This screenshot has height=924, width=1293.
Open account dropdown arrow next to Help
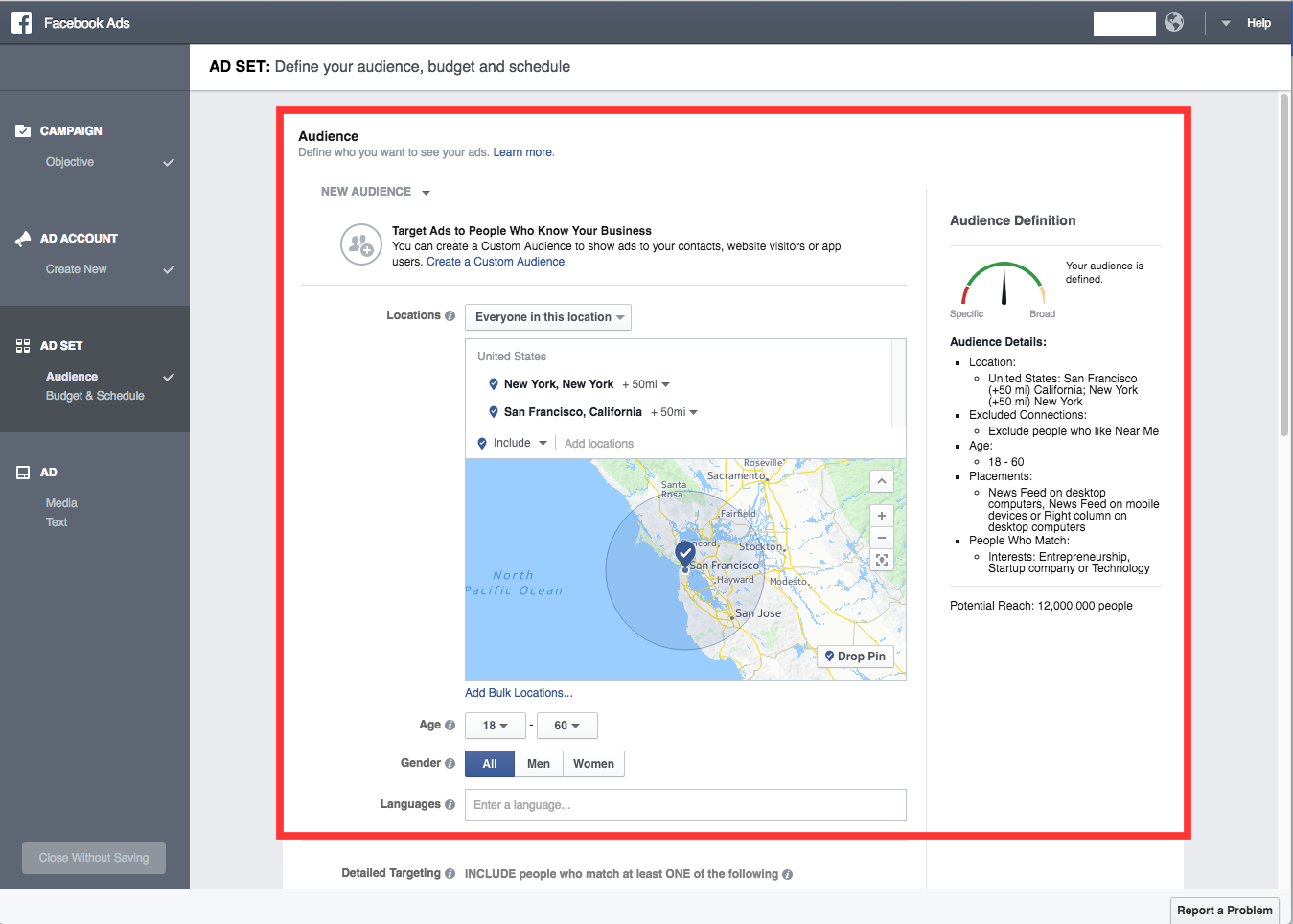1226,23
